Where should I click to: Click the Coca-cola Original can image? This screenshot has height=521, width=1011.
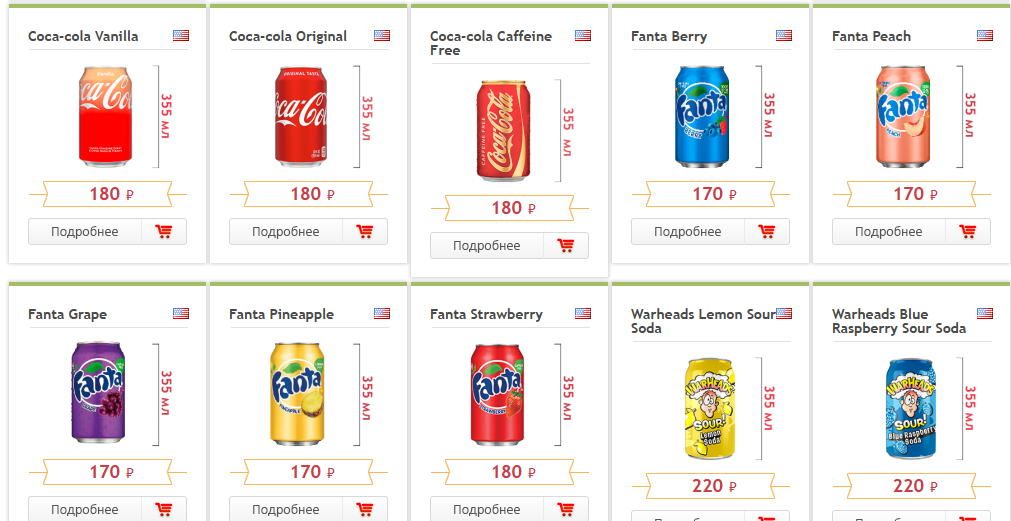pyautogui.click(x=300, y=116)
